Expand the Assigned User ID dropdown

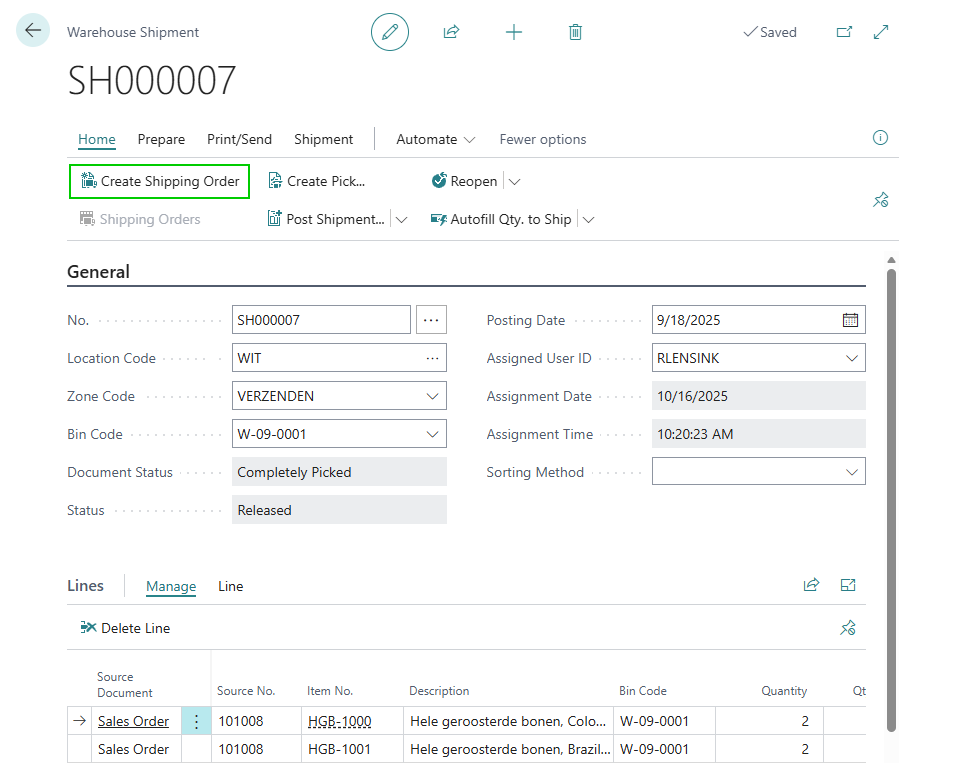[x=851, y=358]
